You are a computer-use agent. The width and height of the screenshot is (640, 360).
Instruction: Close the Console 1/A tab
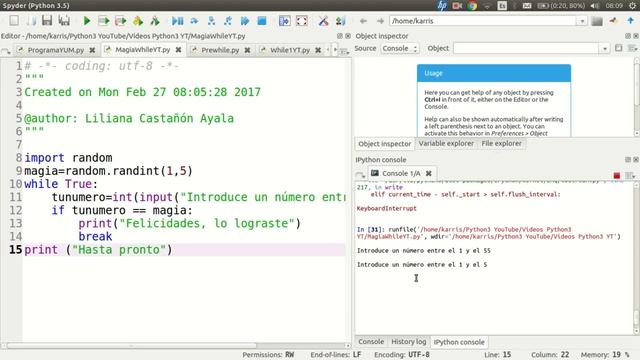click(x=429, y=173)
